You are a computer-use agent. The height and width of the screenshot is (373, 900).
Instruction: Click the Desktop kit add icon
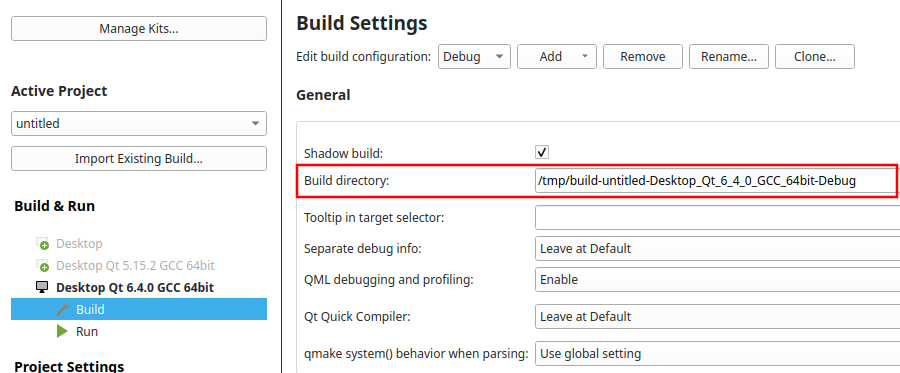(x=42, y=243)
